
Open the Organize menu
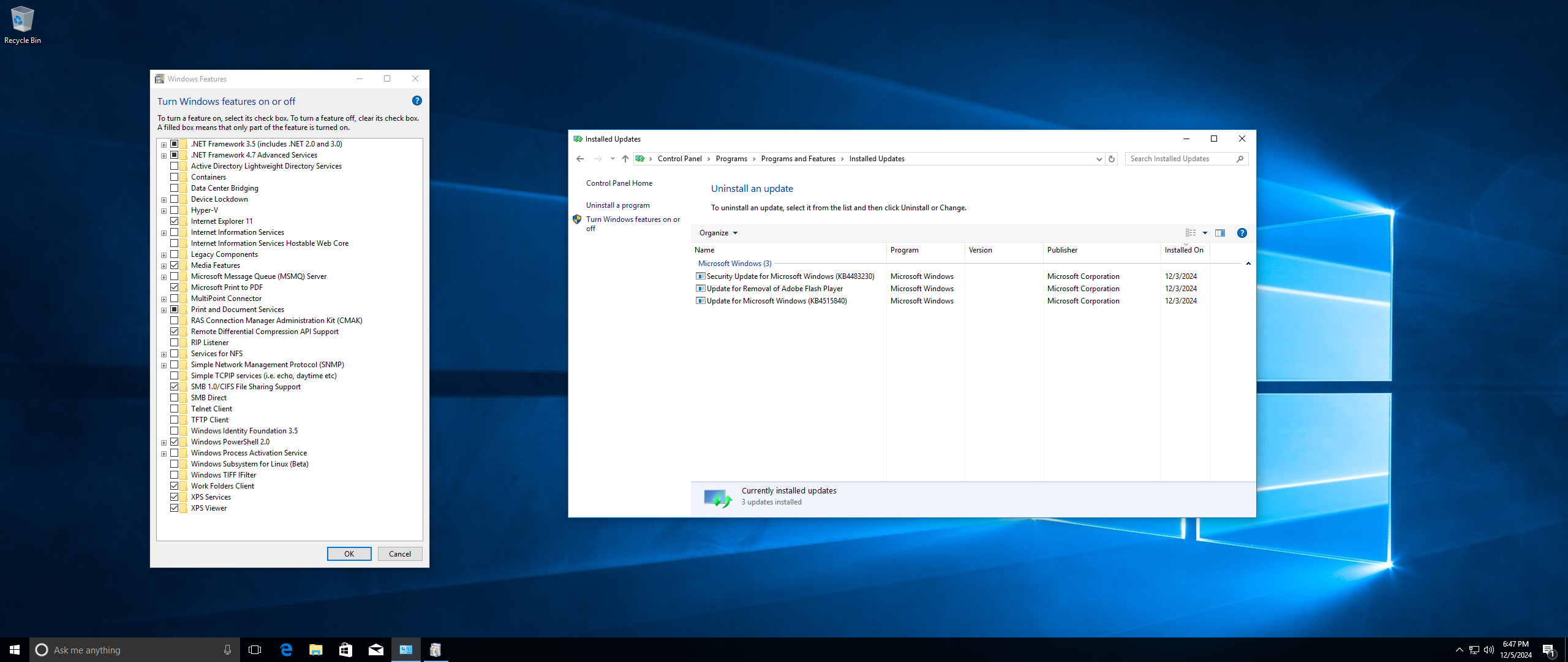point(718,233)
